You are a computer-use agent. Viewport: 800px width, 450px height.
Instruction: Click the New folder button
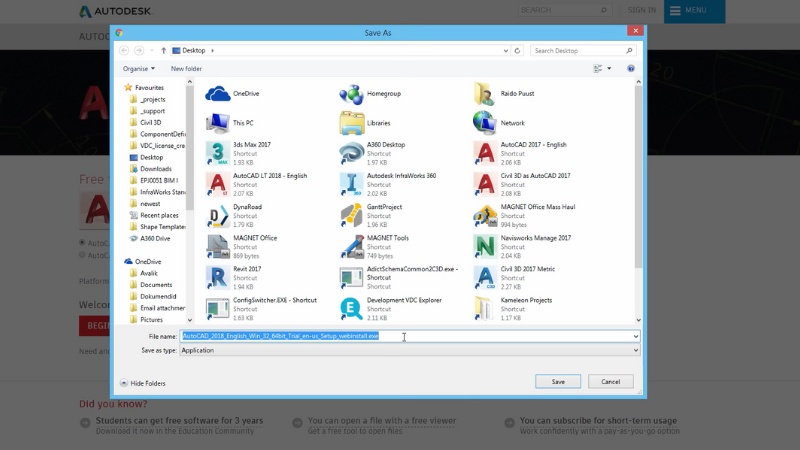pos(186,68)
